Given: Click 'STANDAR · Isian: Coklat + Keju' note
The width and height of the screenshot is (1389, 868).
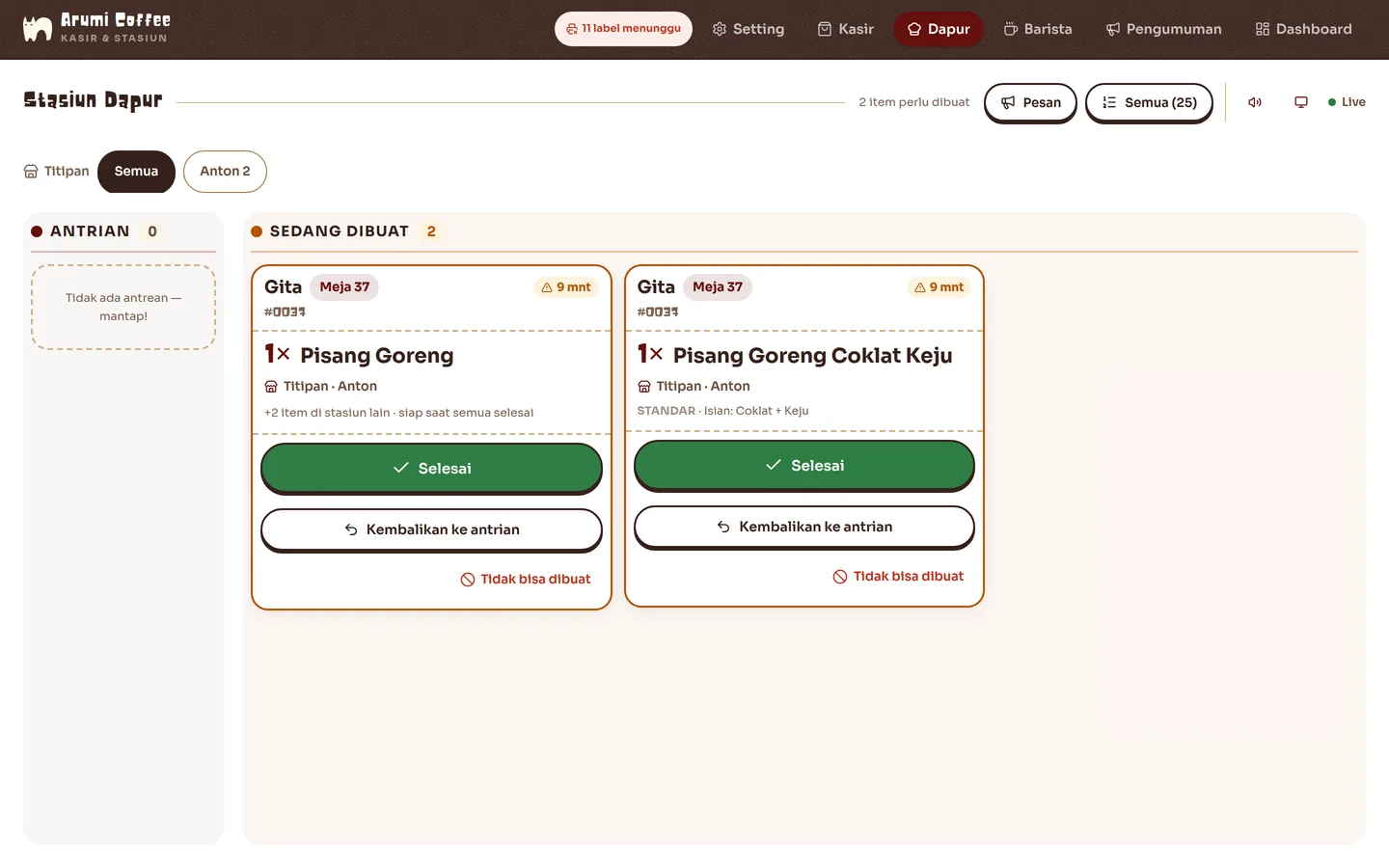Looking at the screenshot, I should (722, 411).
